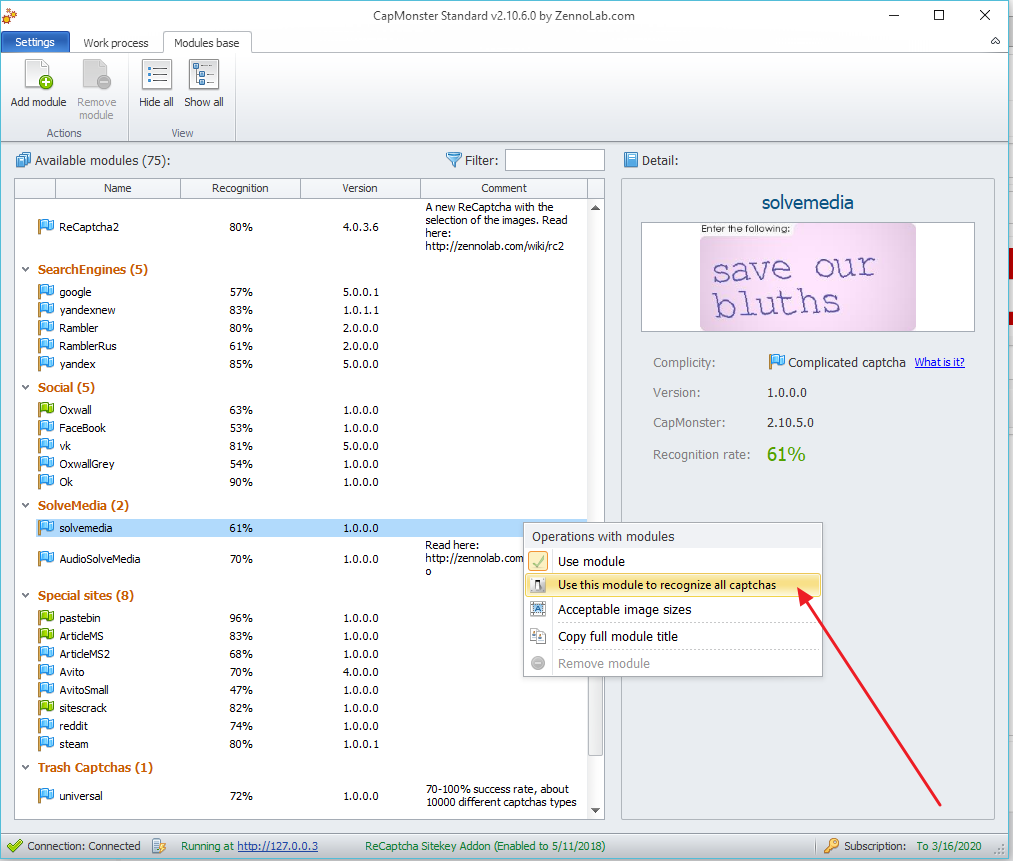Click the module list scroll down arrow
Viewport: 1013px width, 861px height.
point(596,810)
